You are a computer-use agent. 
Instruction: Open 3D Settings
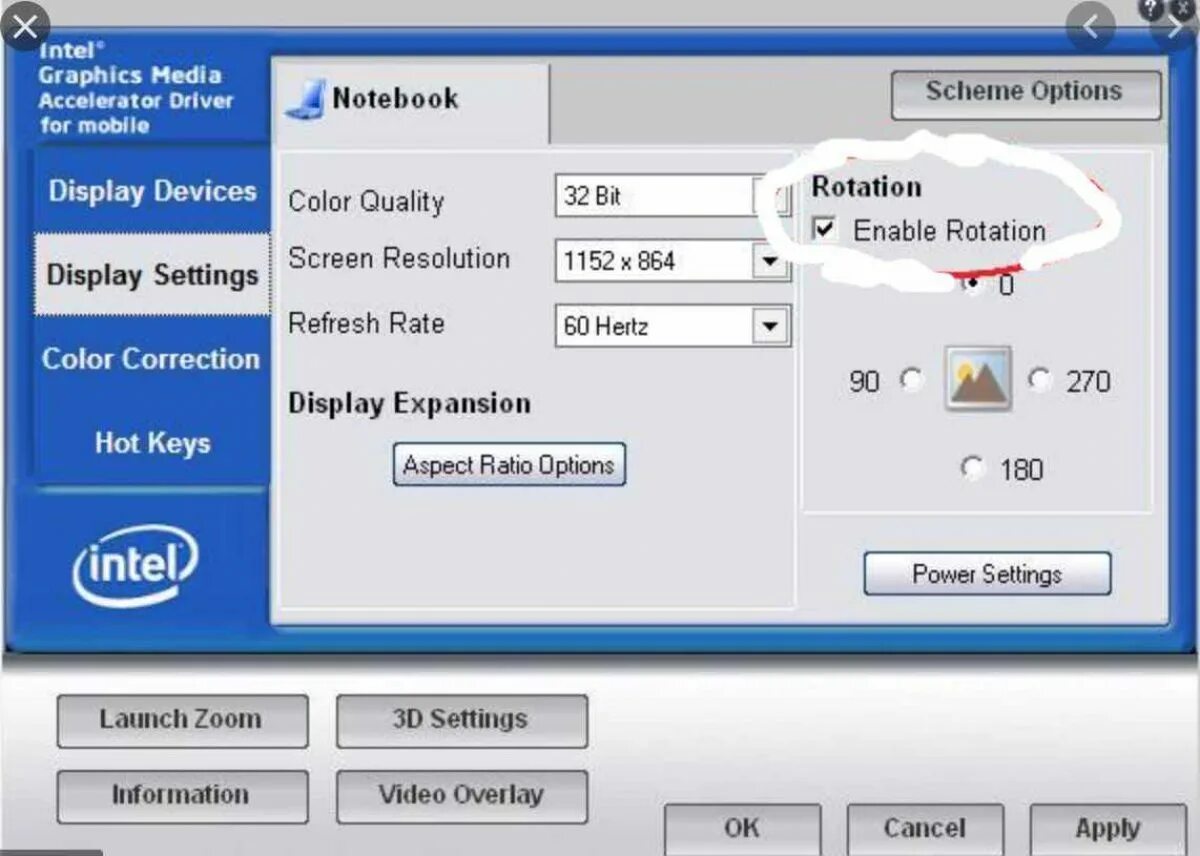tap(462, 721)
